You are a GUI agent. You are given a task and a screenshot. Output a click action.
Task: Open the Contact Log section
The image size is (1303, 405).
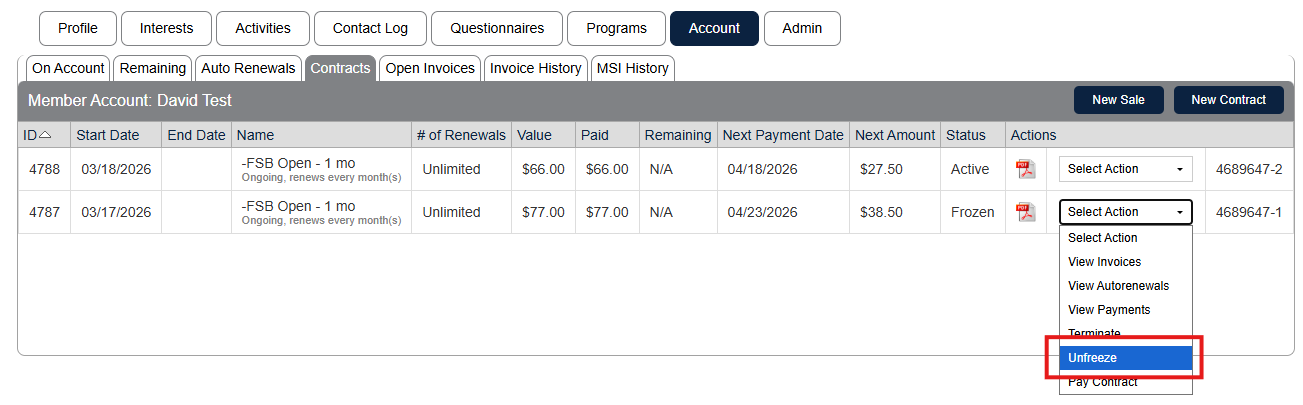tap(370, 28)
